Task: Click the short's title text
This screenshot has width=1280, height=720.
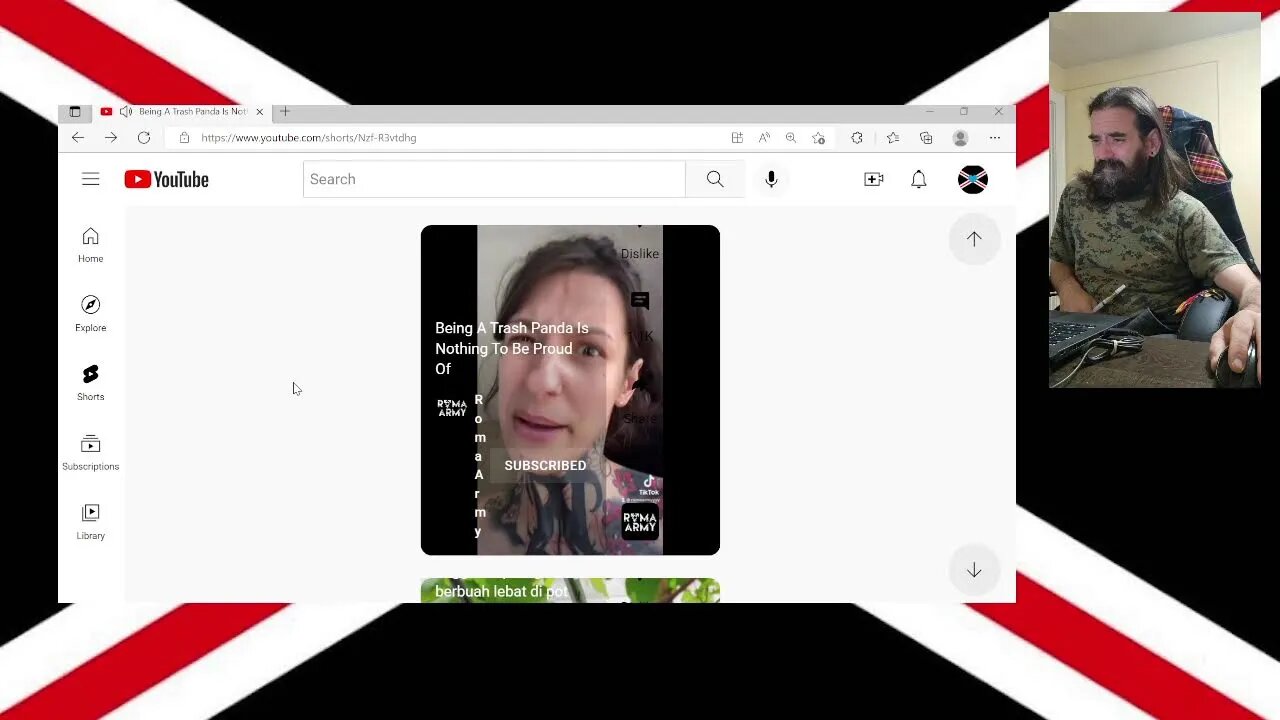Action: tap(512, 348)
